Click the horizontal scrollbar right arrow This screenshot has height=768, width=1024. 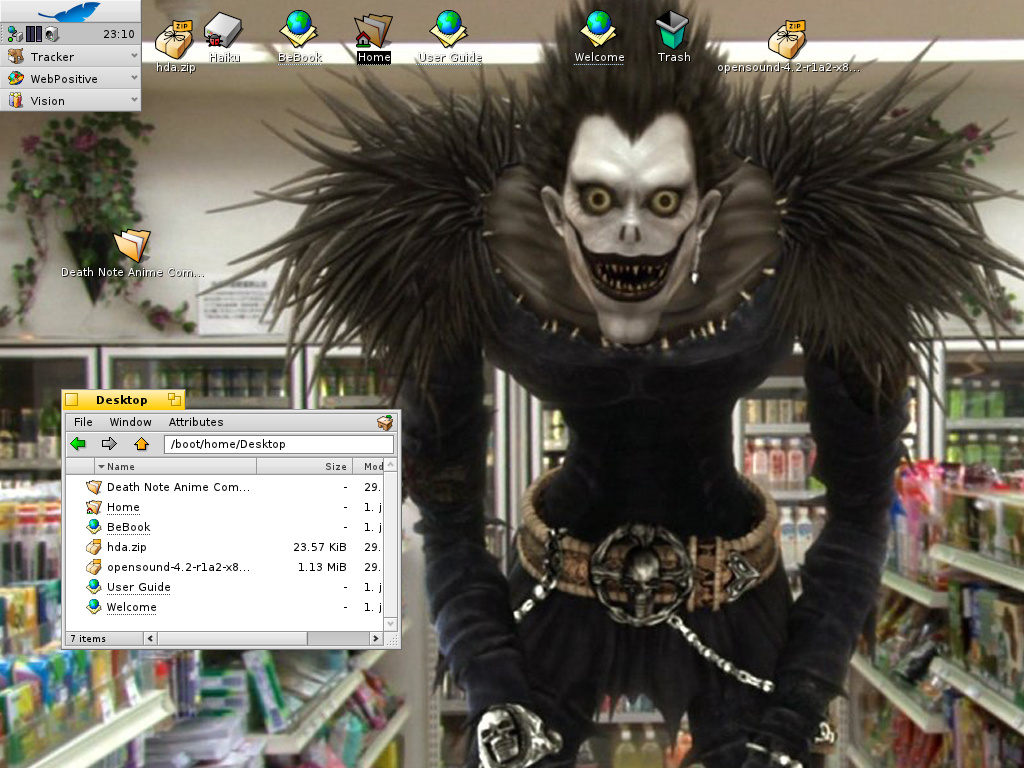click(376, 638)
